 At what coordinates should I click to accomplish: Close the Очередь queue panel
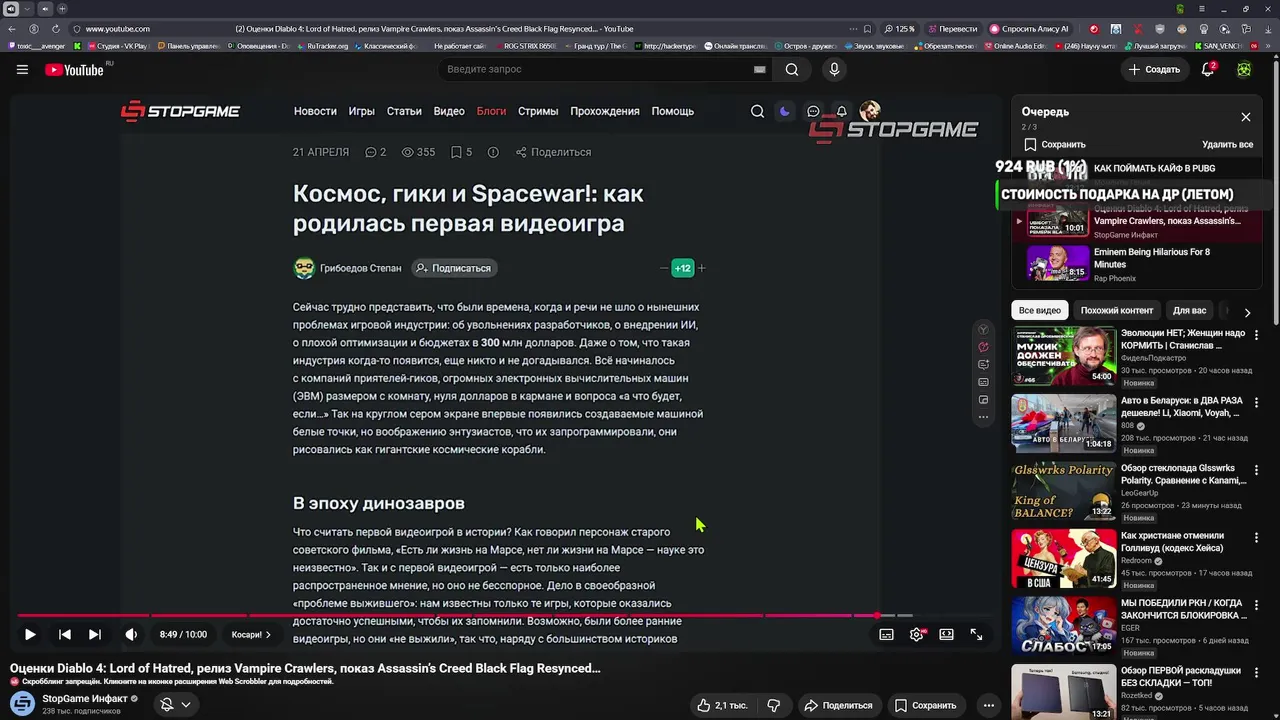click(x=1246, y=117)
